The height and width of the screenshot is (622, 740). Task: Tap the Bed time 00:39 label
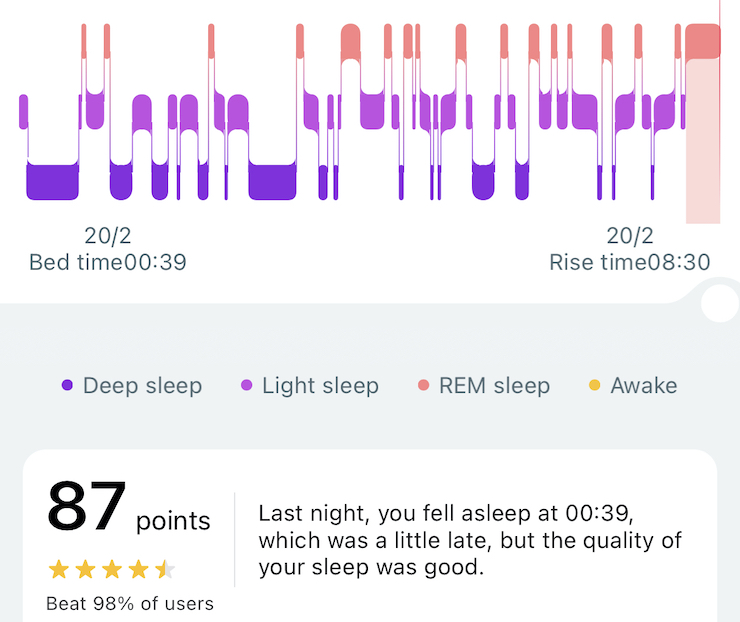point(108,263)
